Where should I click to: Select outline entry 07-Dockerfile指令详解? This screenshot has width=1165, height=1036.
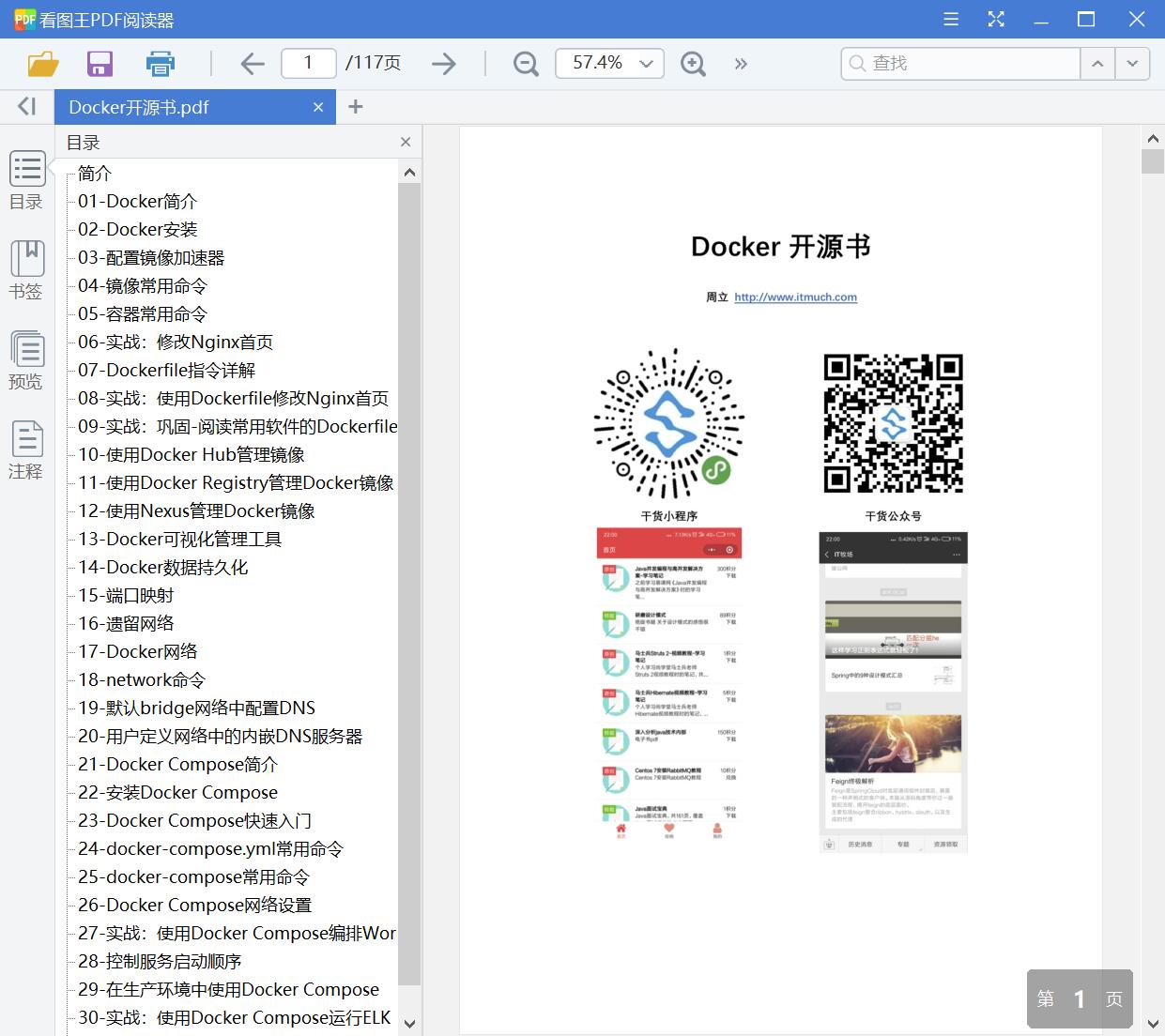pyautogui.click(x=166, y=371)
